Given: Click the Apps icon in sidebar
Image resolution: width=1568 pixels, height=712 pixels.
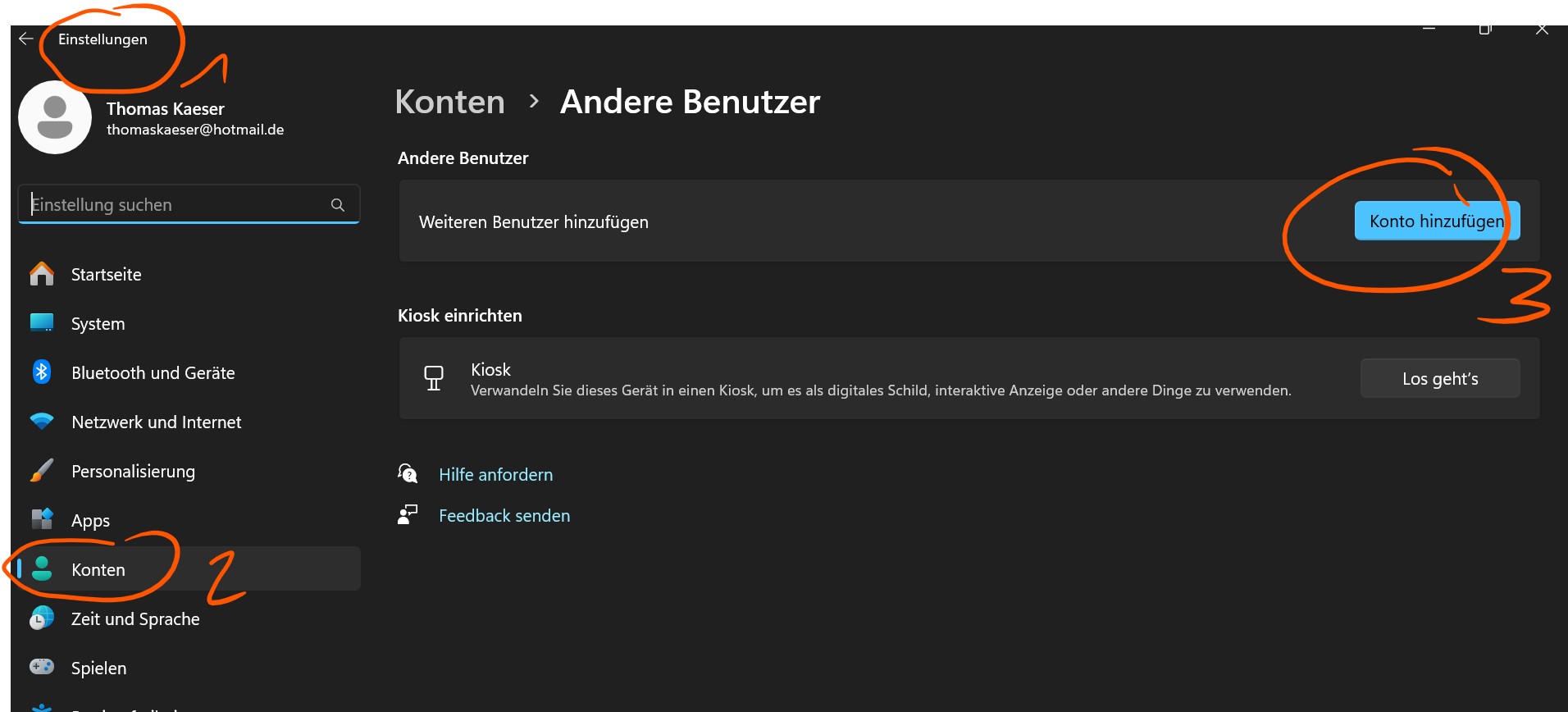Looking at the screenshot, I should (x=42, y=520).
